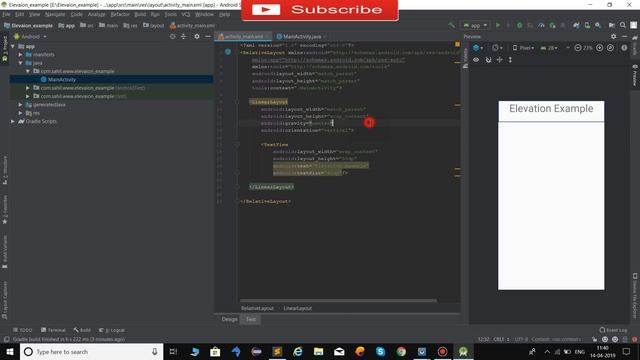Open the Pixel device dropdown
This screenshot has width=640, height=360.
click(524, 48)
